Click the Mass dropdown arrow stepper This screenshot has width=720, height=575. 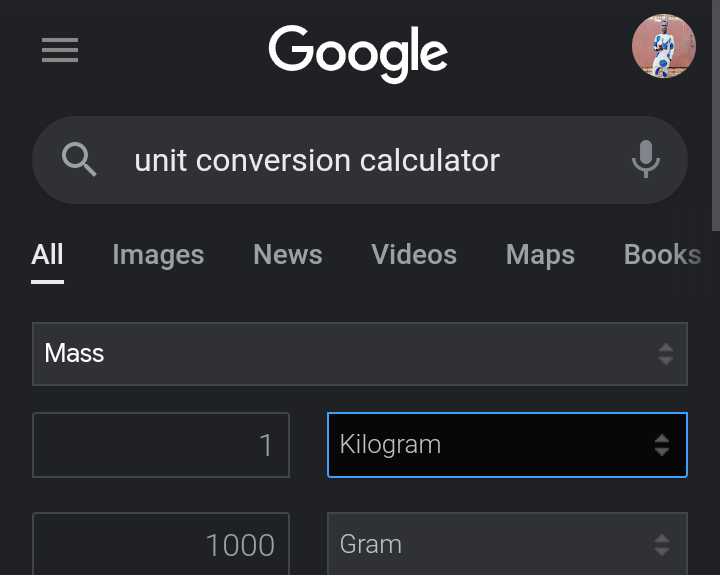point(666,354)
